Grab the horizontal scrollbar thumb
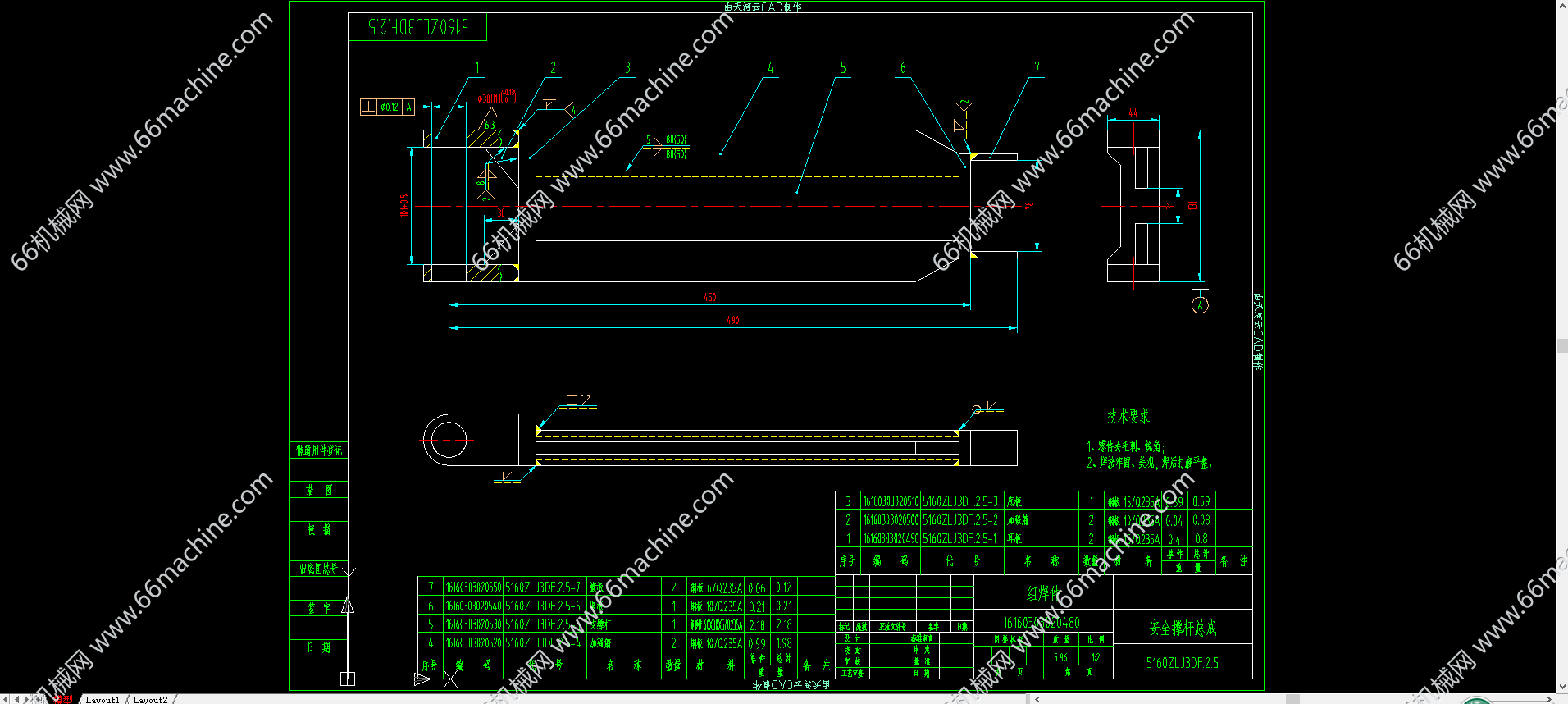 pyautogui.click(x=1292, y=699)
